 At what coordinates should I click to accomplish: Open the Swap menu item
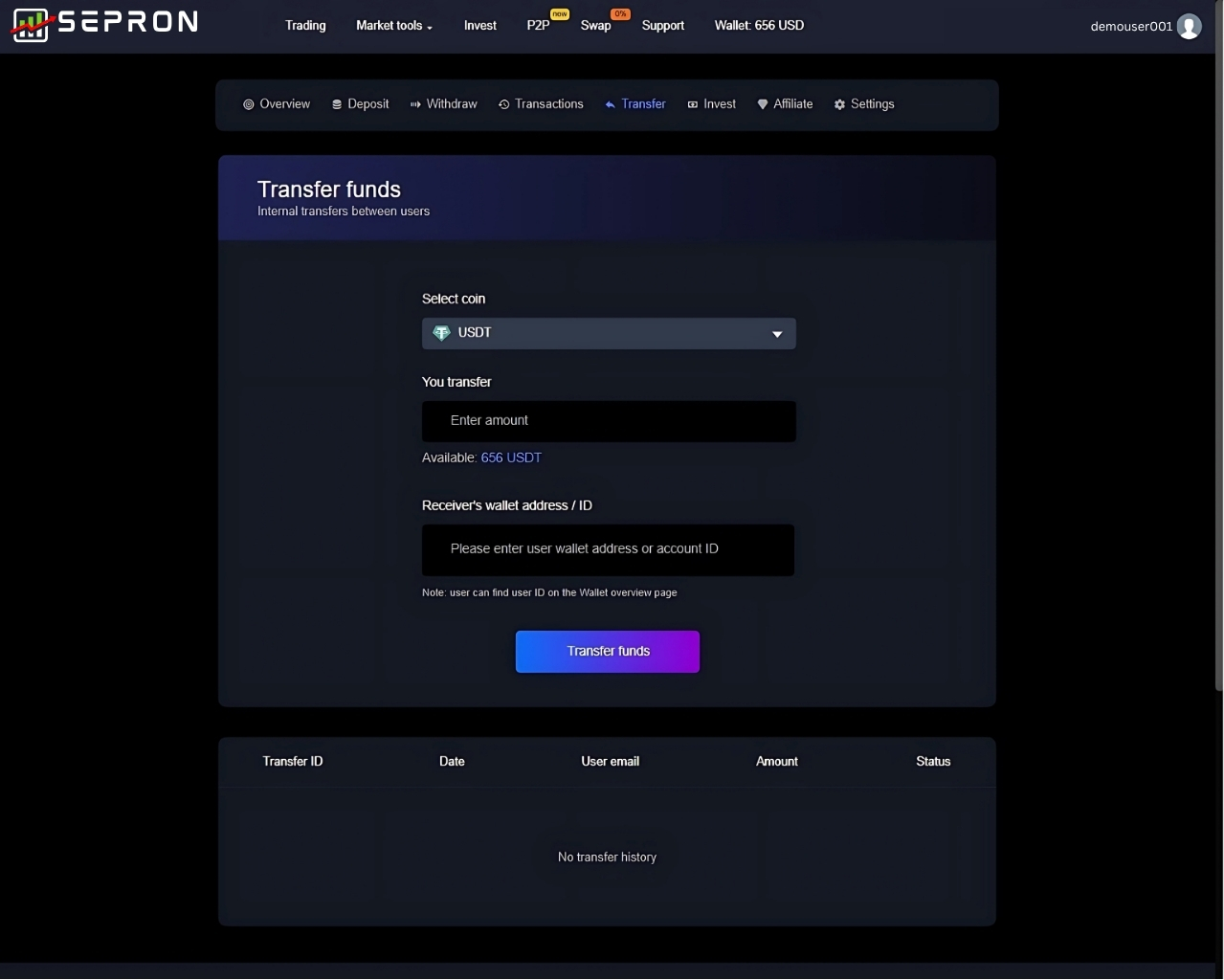click(595, 26)
